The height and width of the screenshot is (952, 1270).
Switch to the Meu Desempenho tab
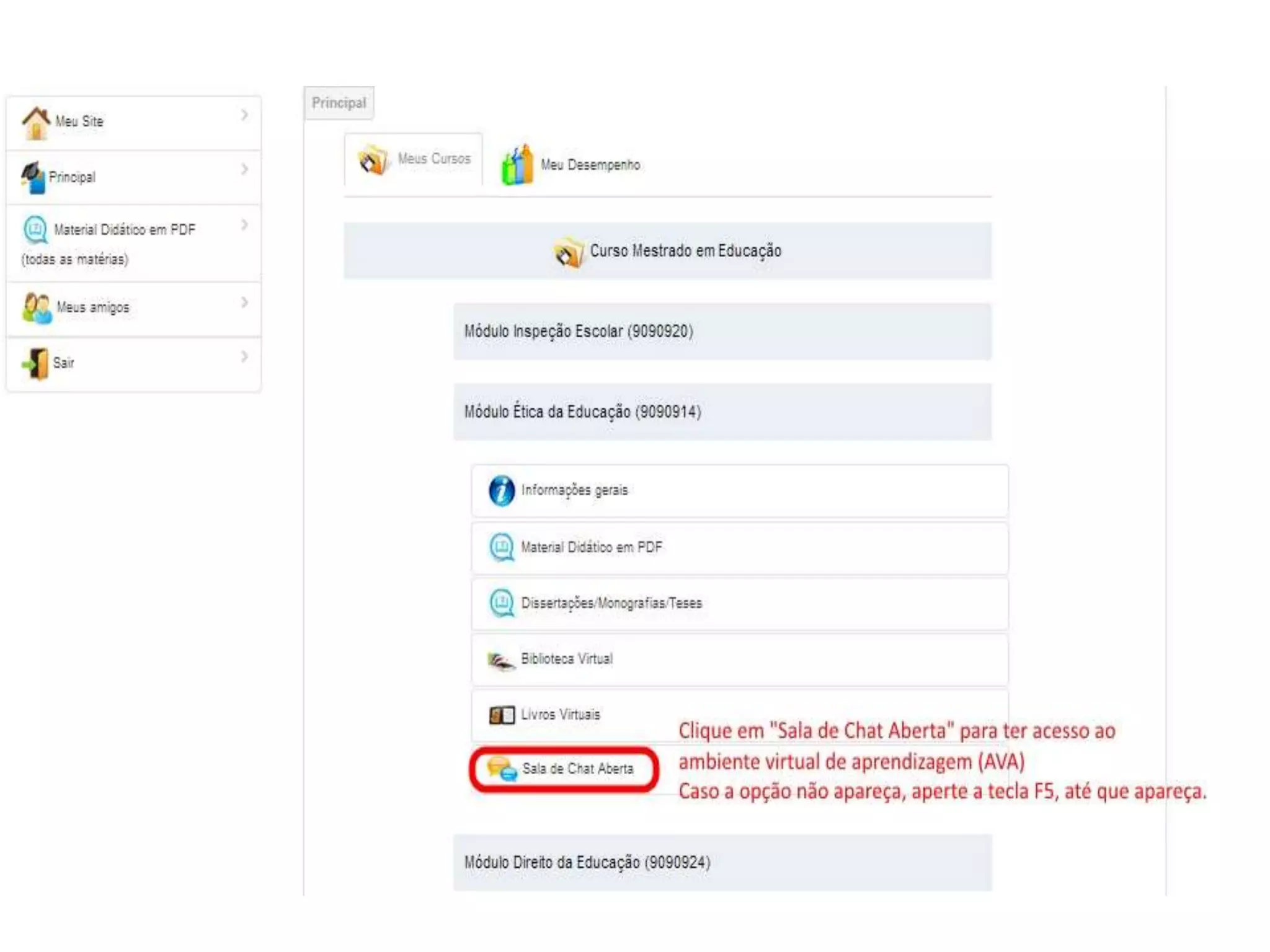click(x=571, y=165)
